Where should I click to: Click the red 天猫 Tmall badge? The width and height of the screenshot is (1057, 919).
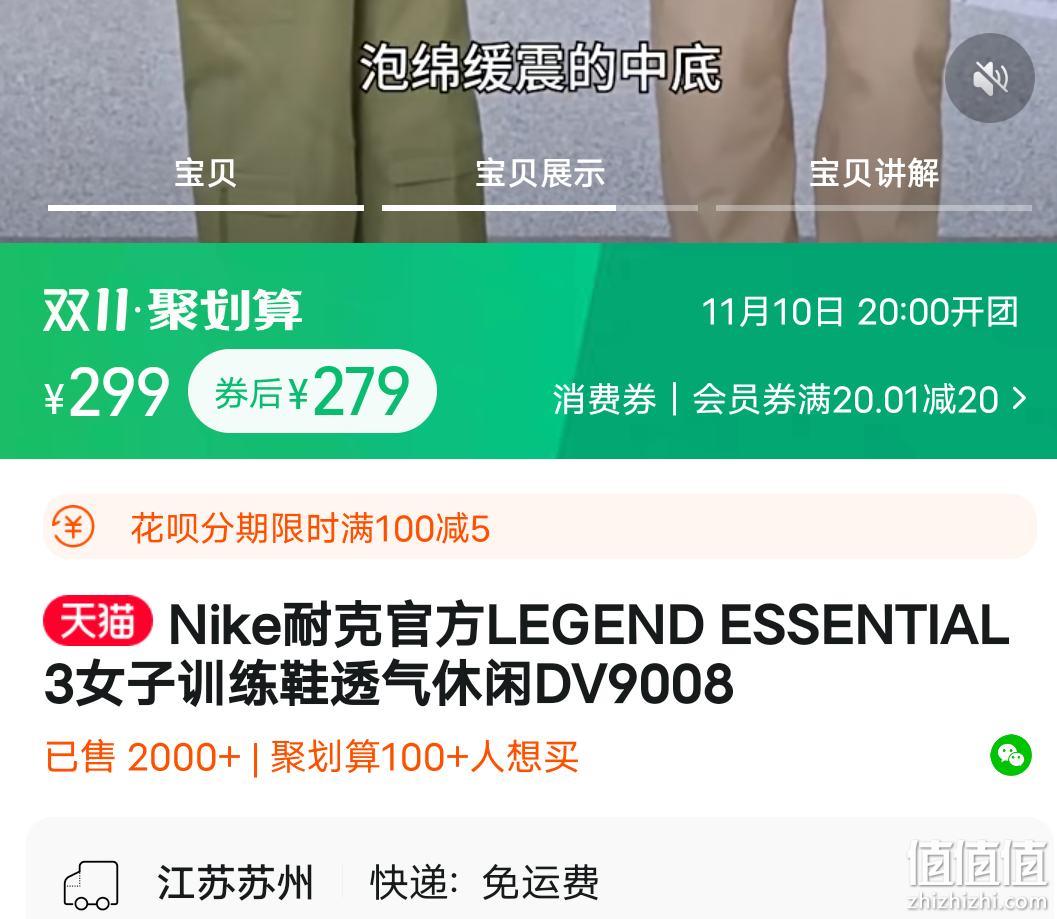tap(98, 621)
